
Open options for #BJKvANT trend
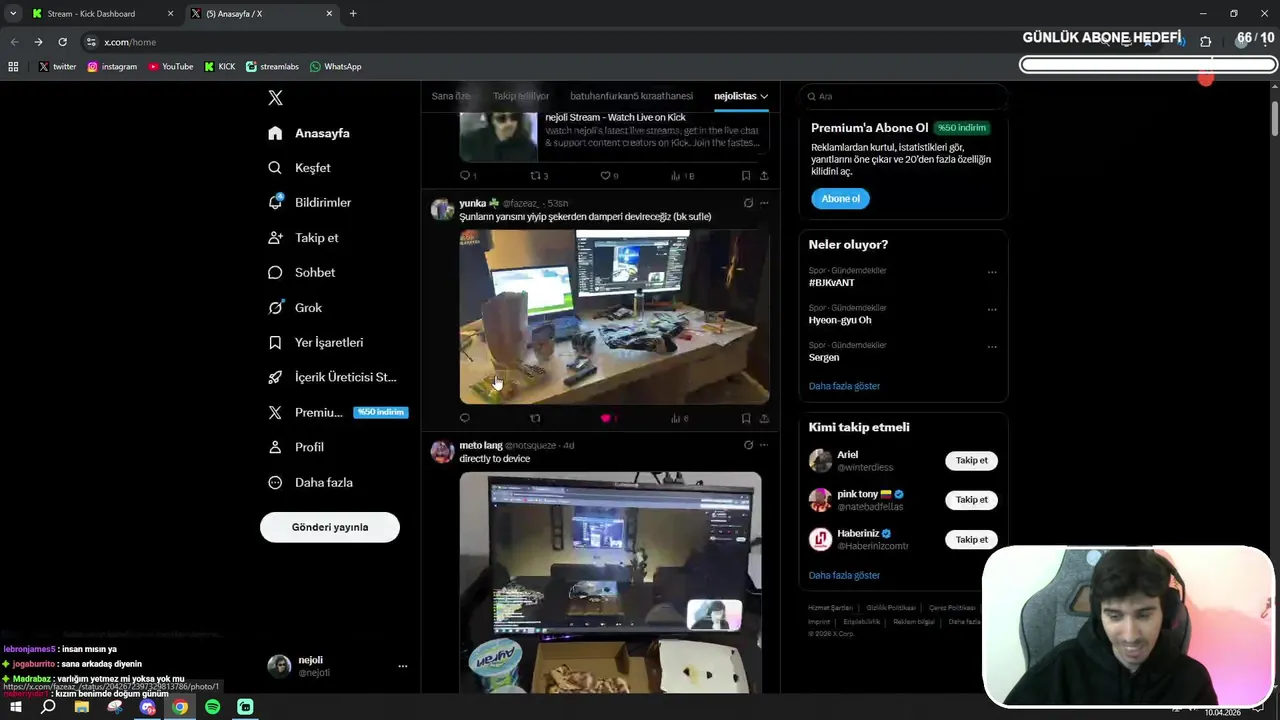992,272
